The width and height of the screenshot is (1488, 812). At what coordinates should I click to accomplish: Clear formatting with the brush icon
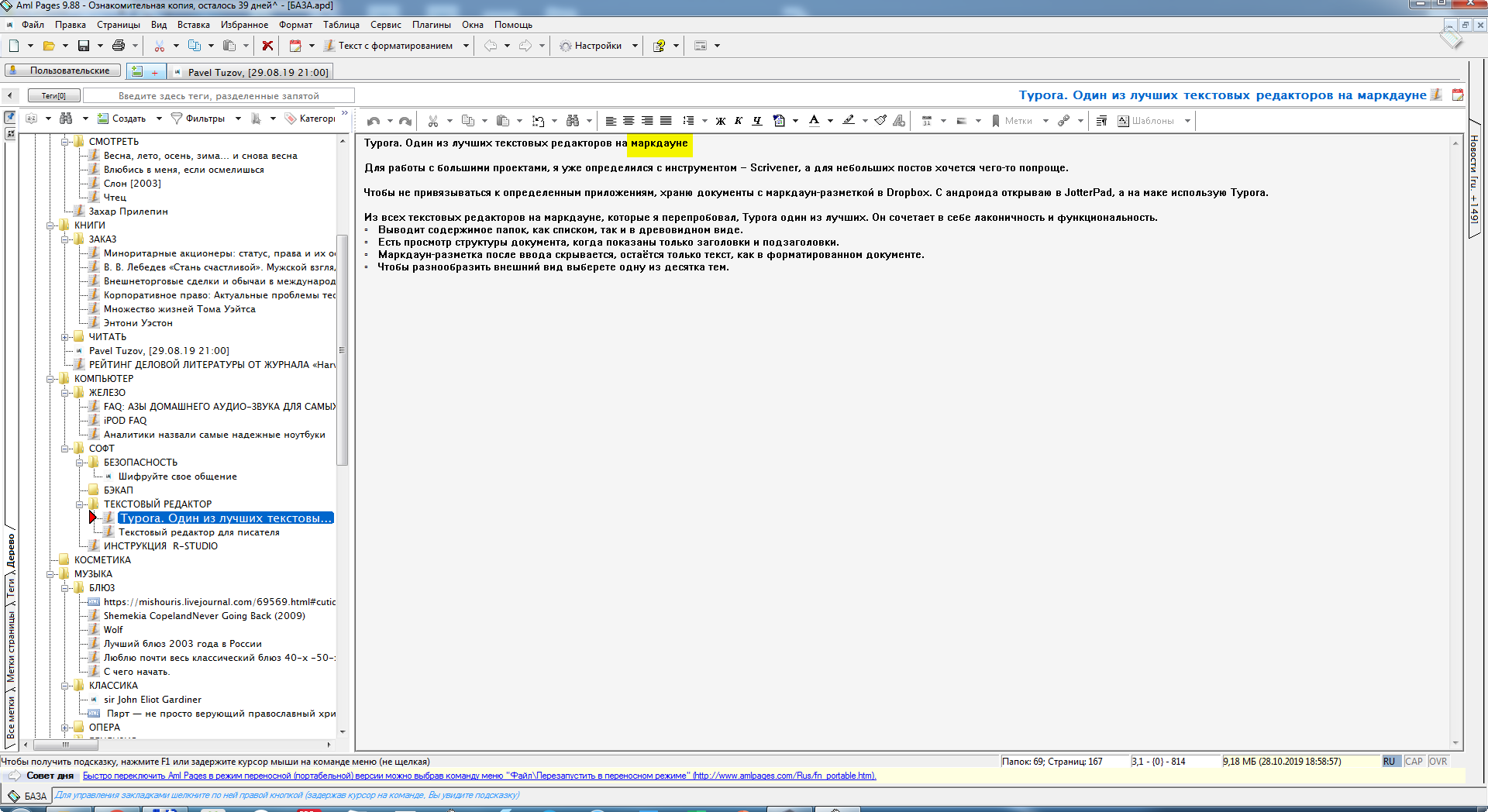(881, 121)
